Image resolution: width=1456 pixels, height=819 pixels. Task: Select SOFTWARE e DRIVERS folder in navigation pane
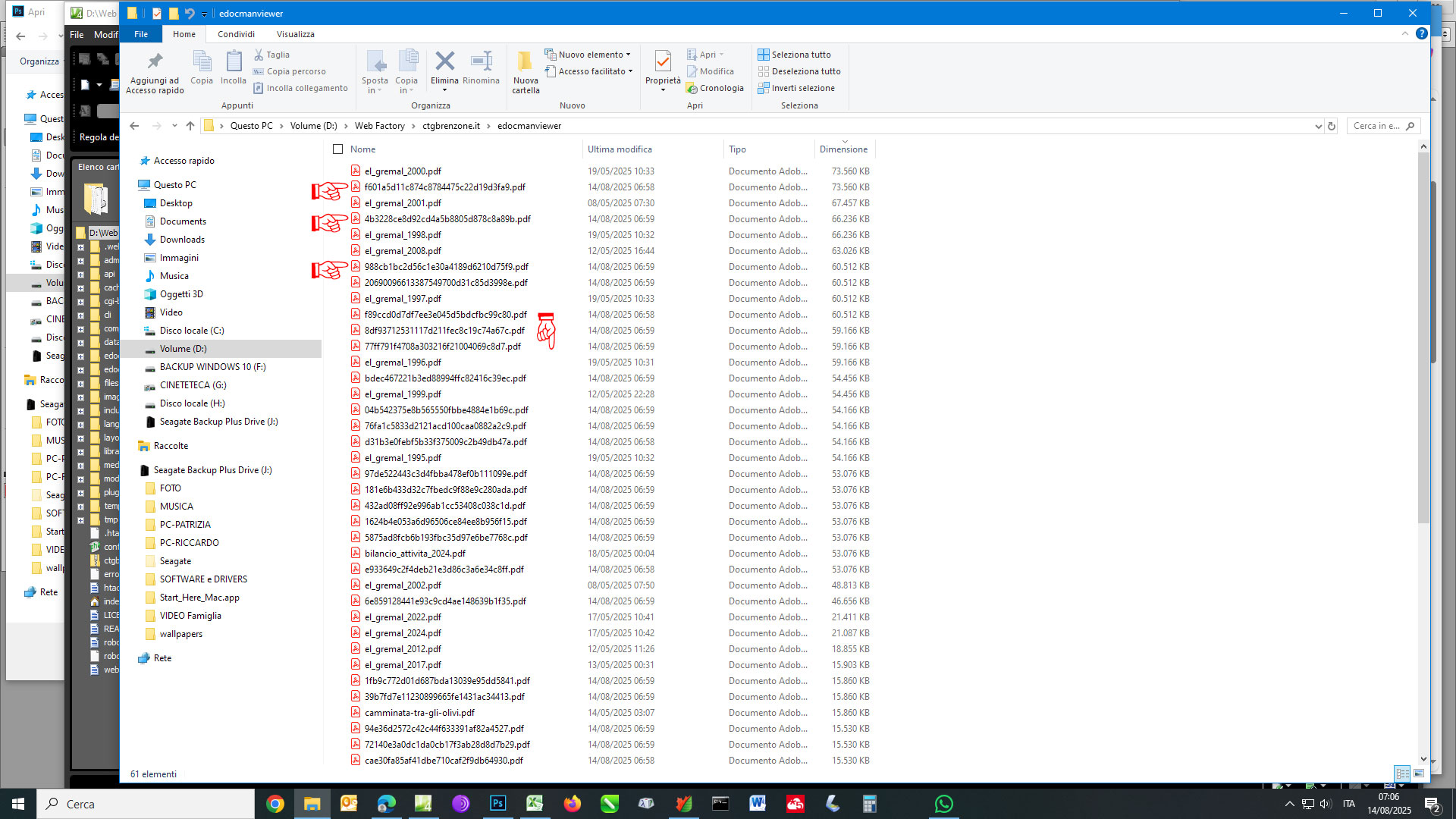(203, 579)
